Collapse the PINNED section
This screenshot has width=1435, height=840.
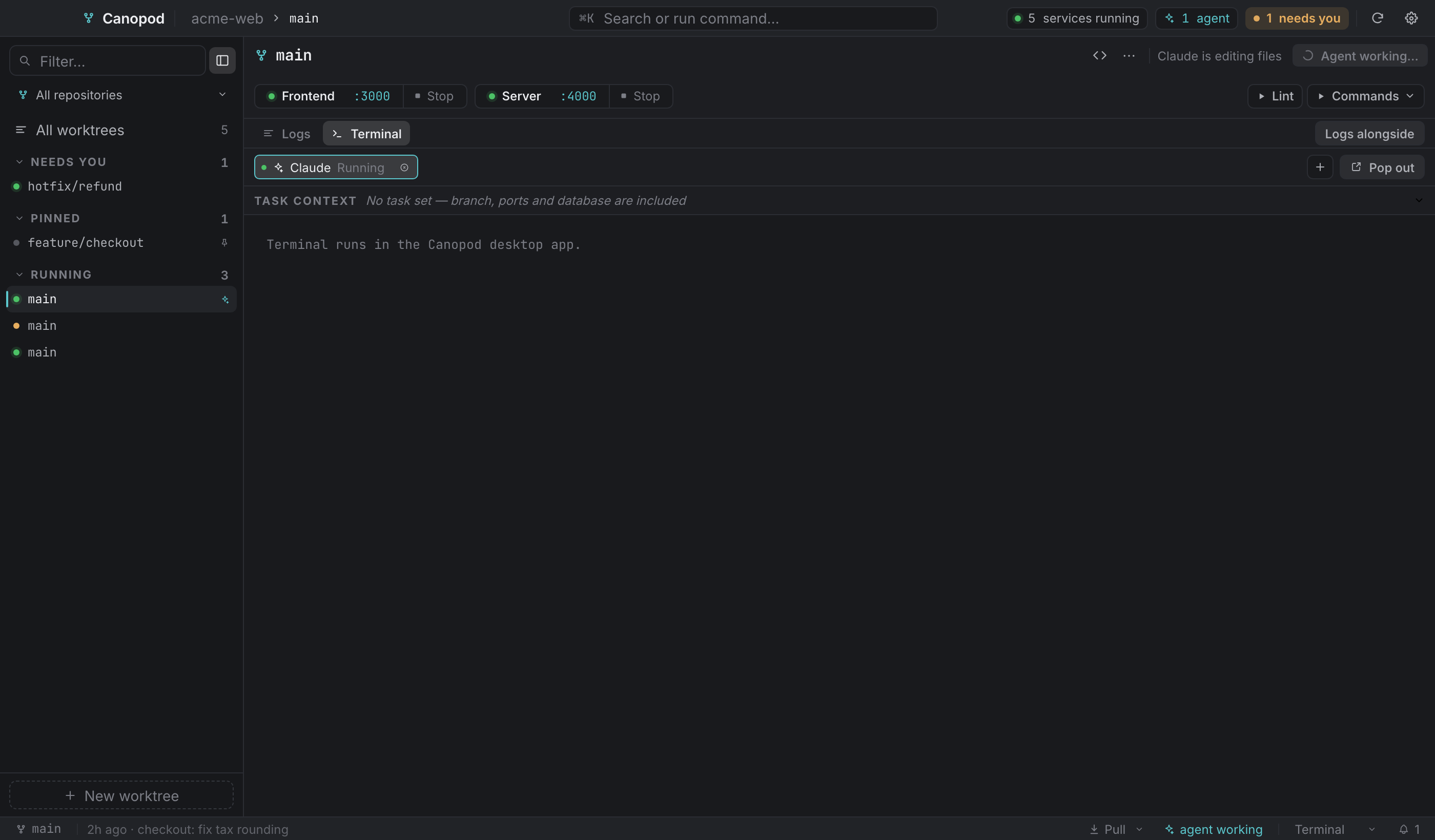coord(19,219)
